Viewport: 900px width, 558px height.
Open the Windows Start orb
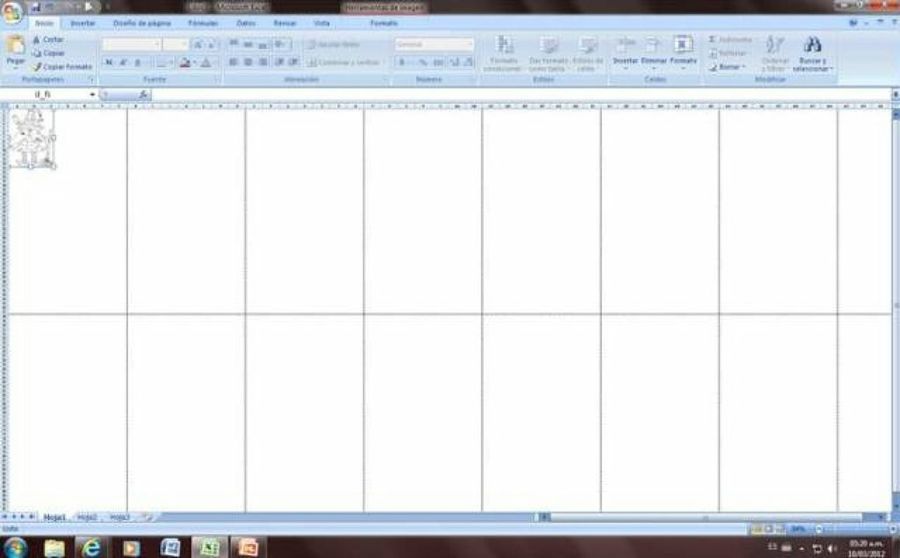(15, 548)
